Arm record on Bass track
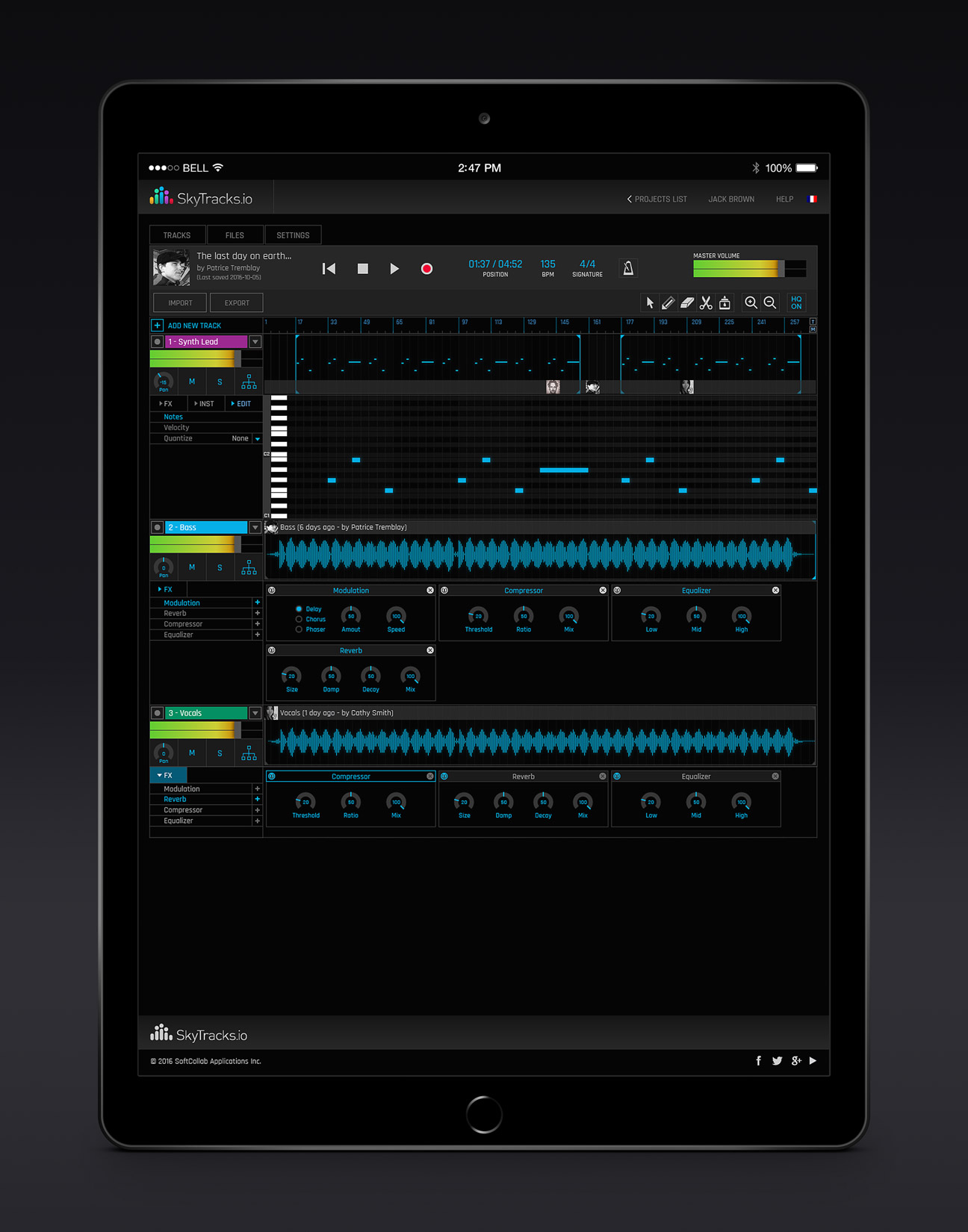Screen dimensions: 968x1232 pos(157,528)
